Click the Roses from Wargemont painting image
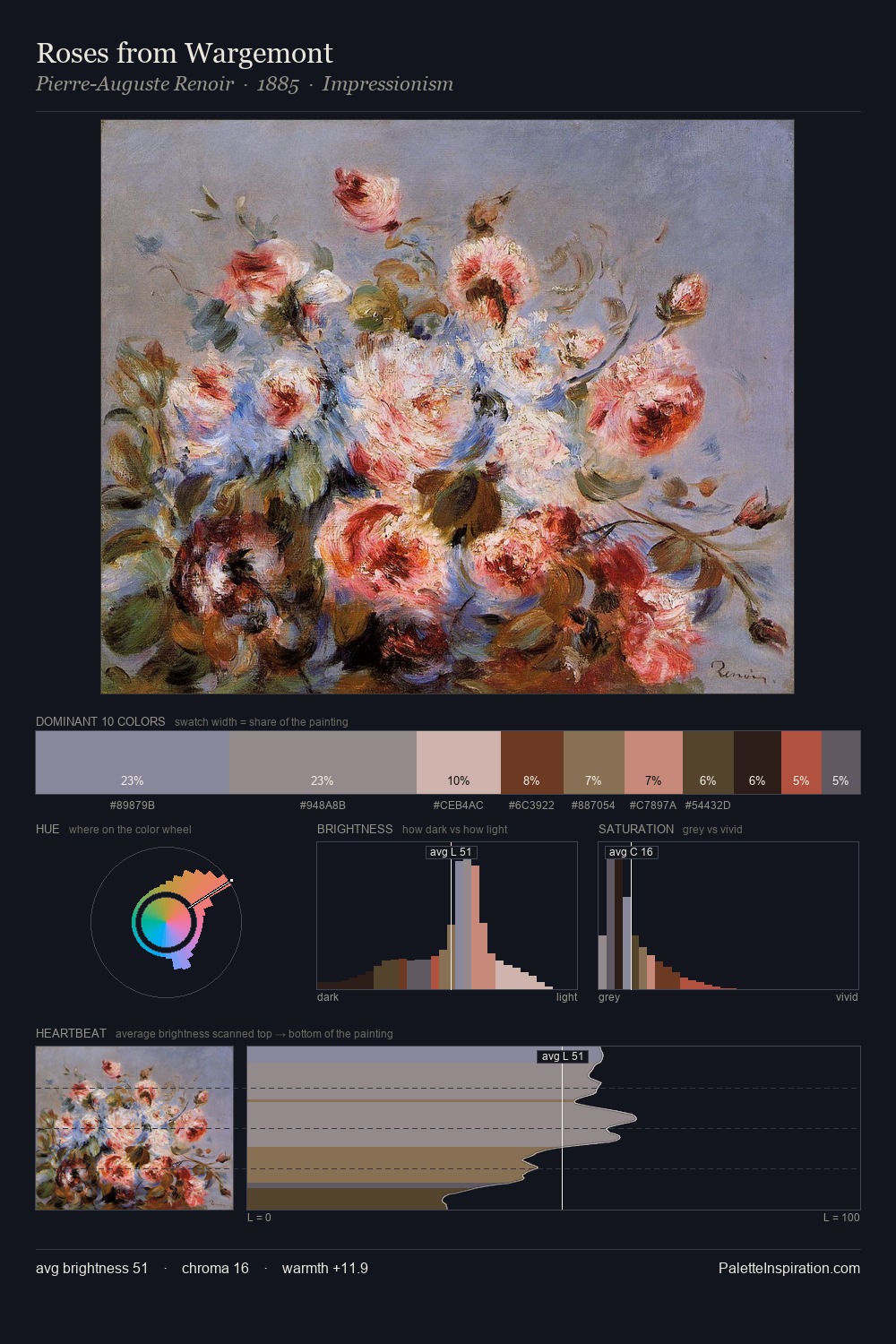 point(447,407)
